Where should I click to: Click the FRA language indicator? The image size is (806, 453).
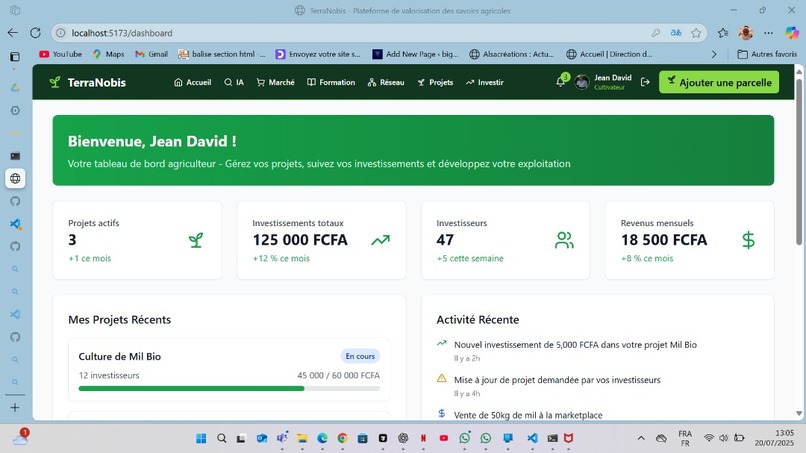685,438
